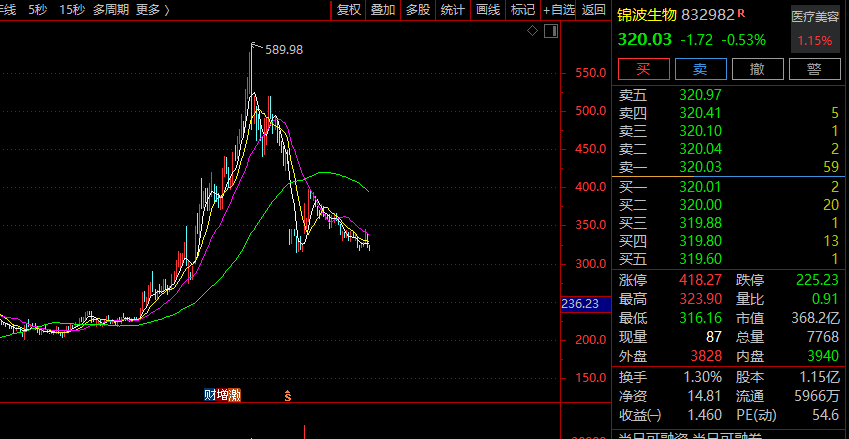Open the 警 alert button
The height and width of the screenshot is (439, 849).
[x=814, y=69]
